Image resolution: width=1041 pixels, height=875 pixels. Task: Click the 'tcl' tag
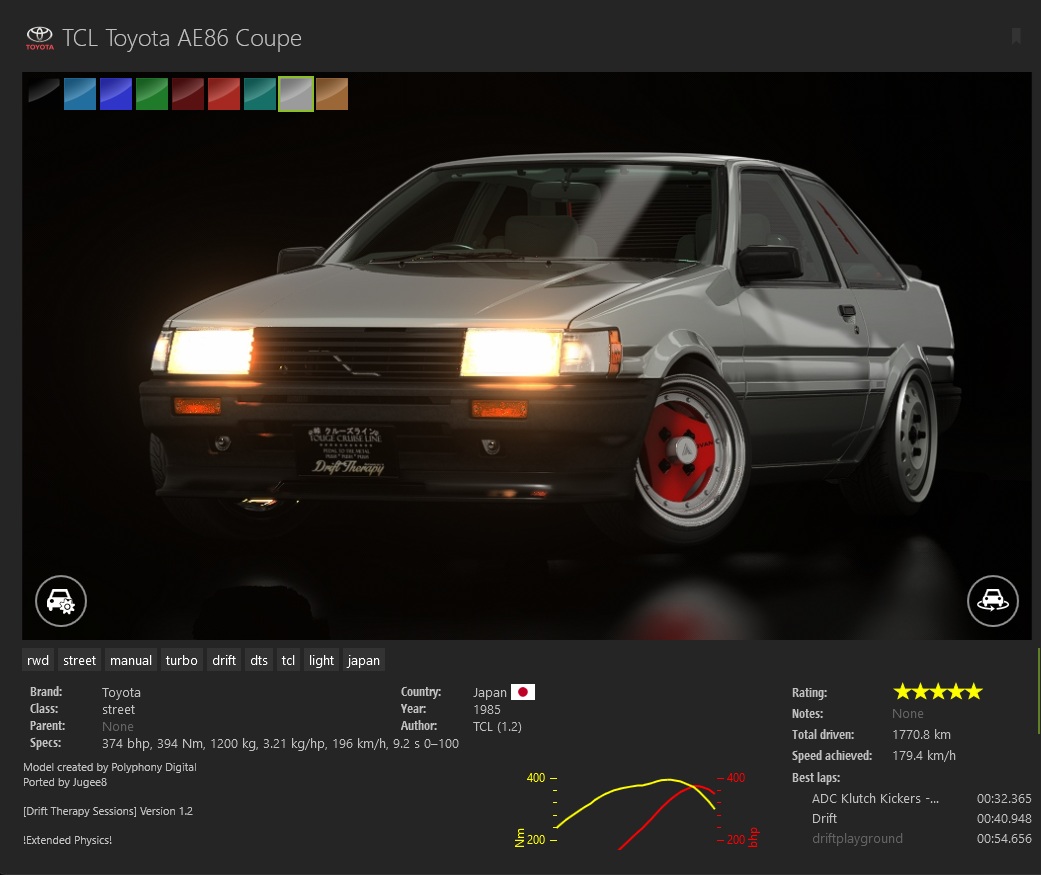pyautogui.click(x=288, y=660)
